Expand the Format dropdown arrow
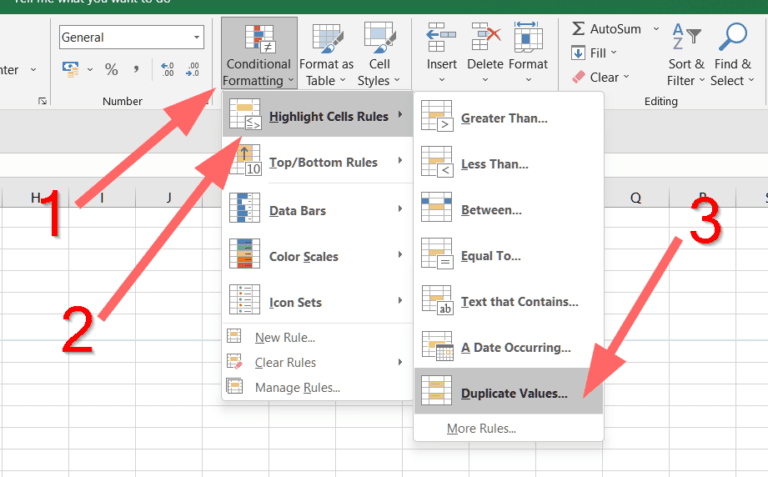 pyautogui.click(x=528, y=80)
